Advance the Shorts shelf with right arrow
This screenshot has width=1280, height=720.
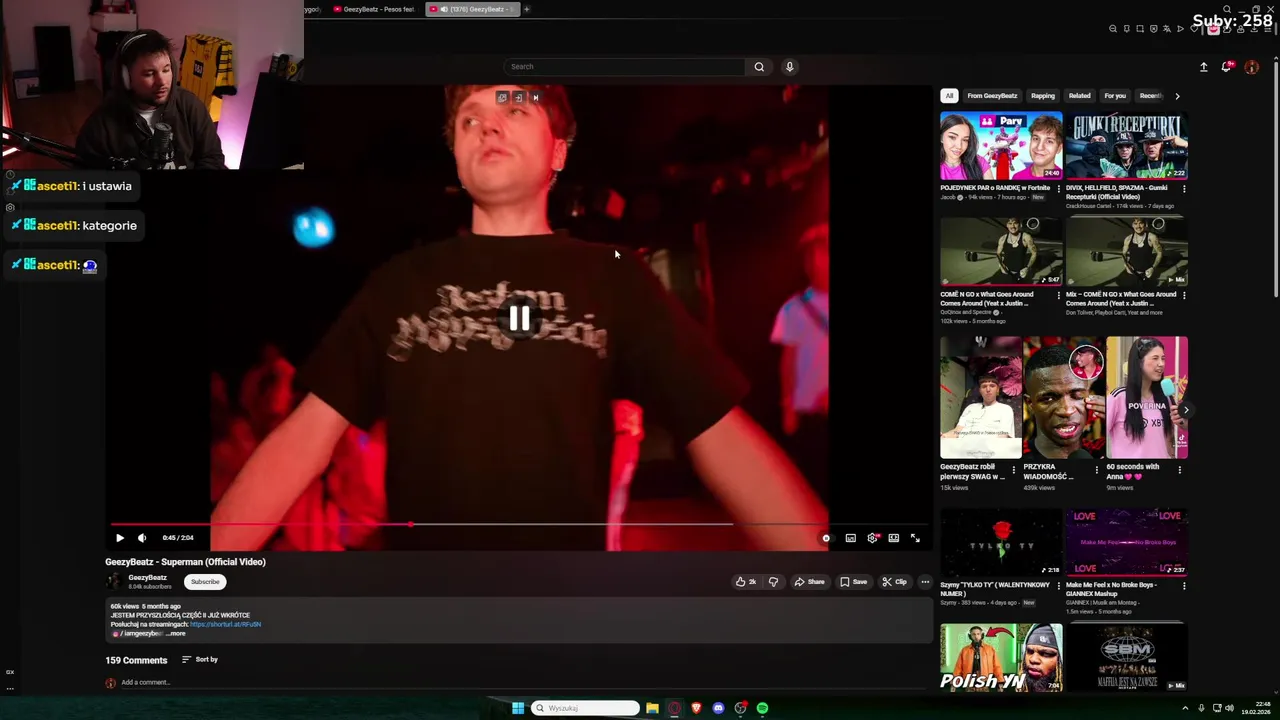click(1185, 409)
